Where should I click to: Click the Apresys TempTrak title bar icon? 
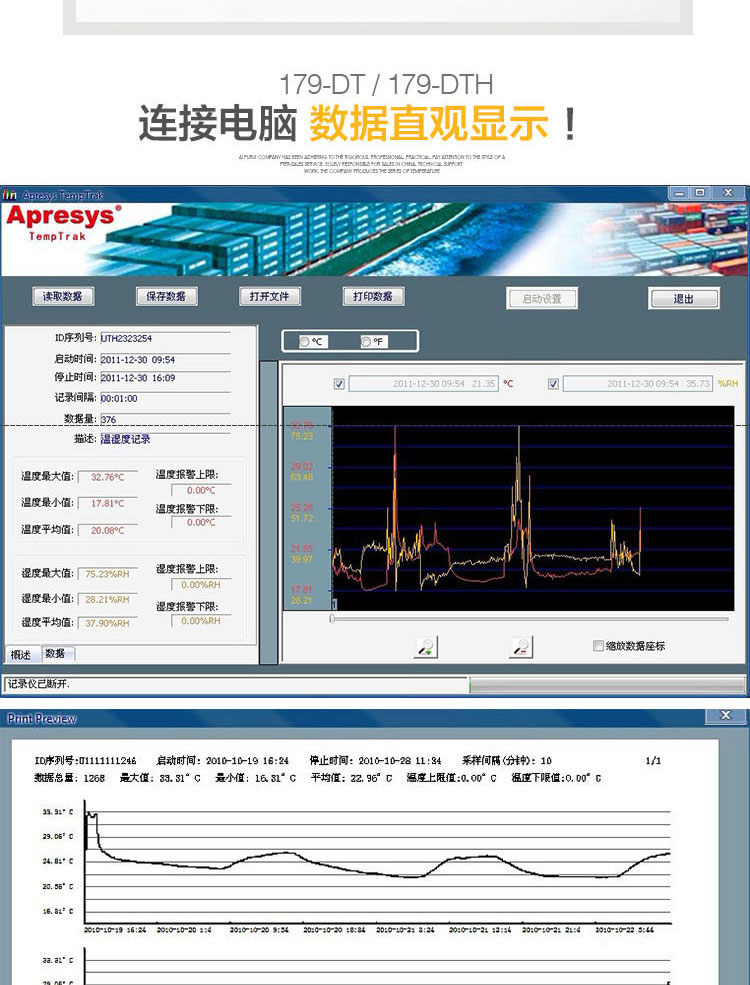point(10,195)
